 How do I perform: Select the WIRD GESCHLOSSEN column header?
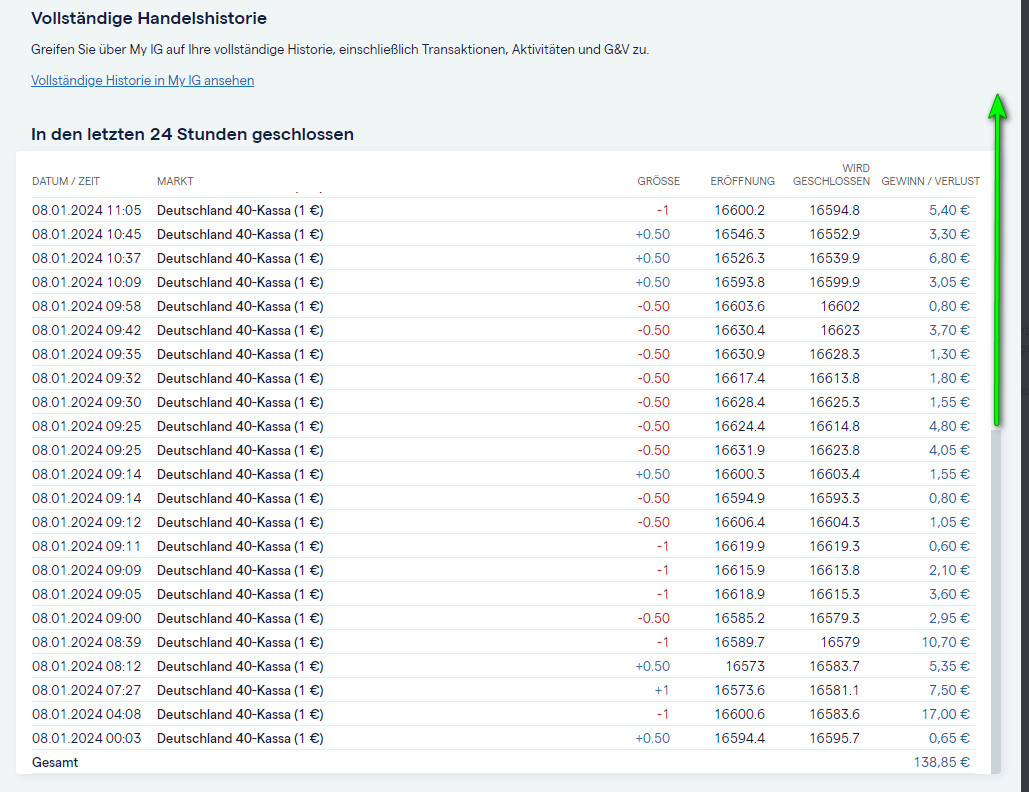831,175
